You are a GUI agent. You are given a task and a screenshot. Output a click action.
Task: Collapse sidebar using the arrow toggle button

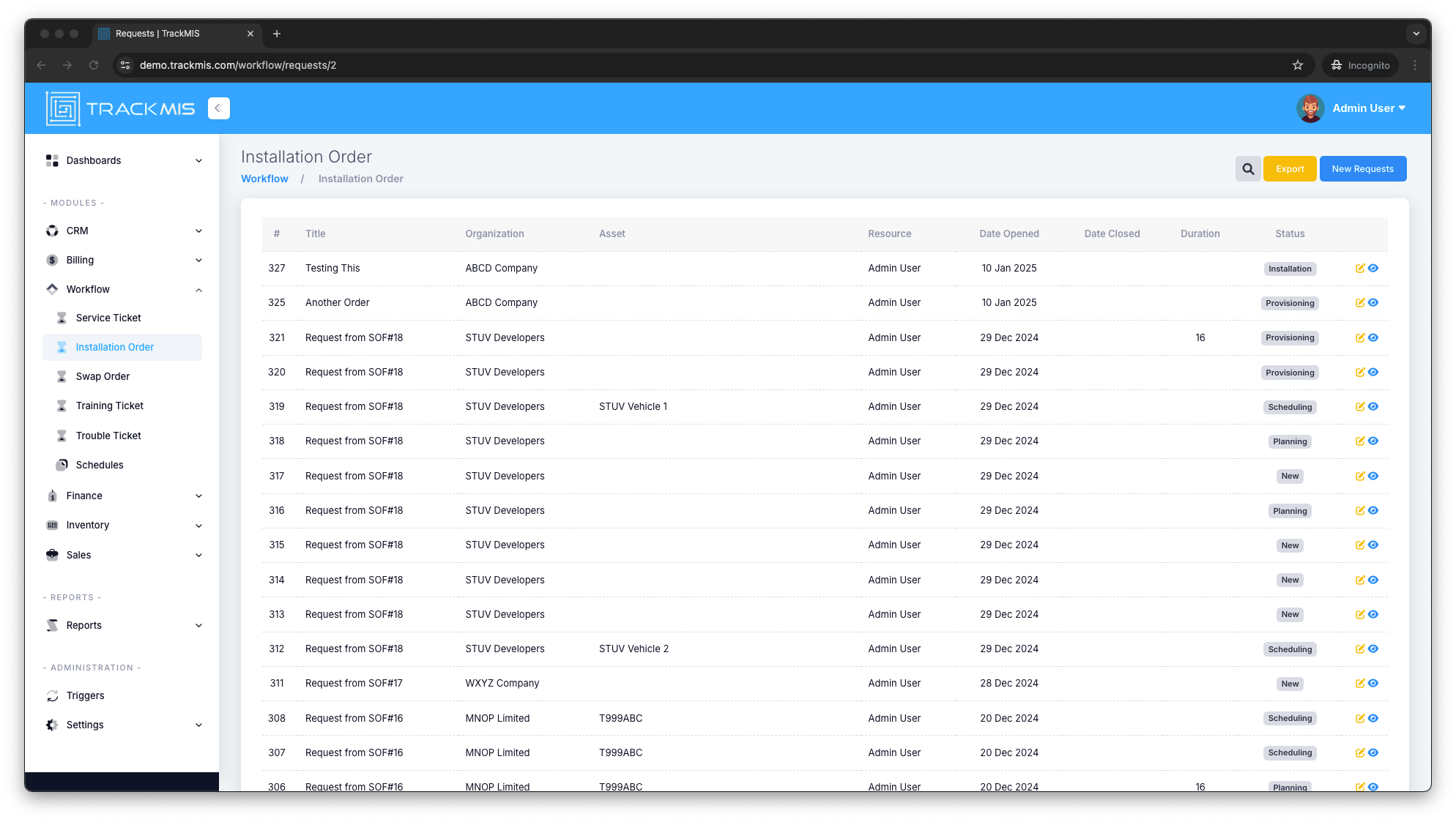218,108
